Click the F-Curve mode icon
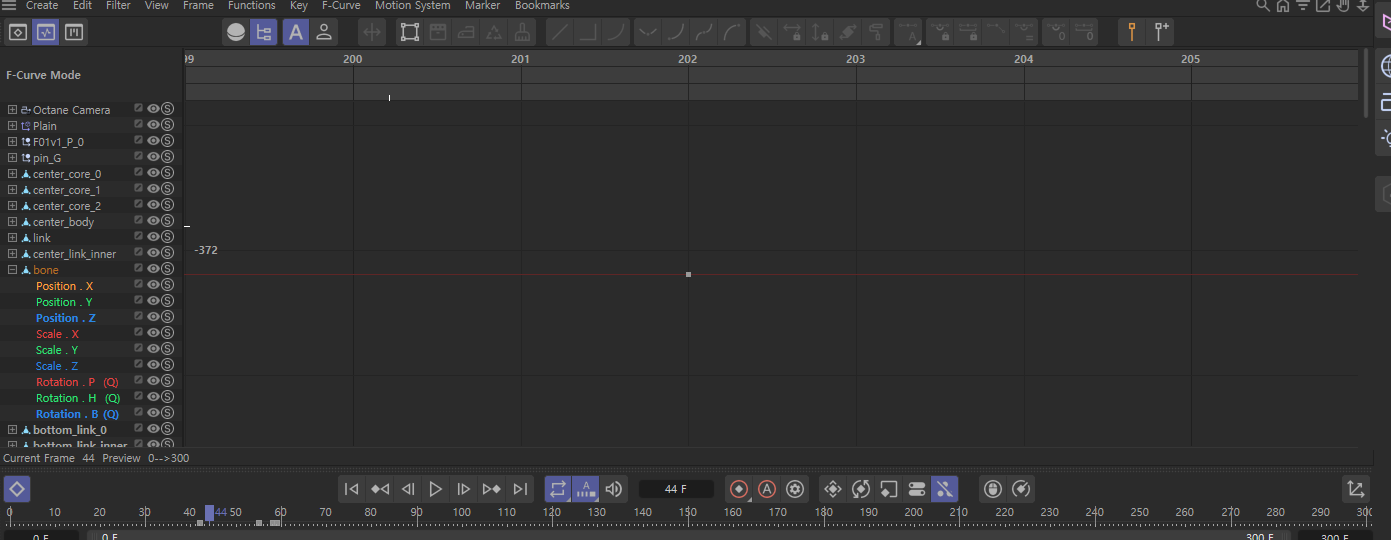 tap(46, 32)
